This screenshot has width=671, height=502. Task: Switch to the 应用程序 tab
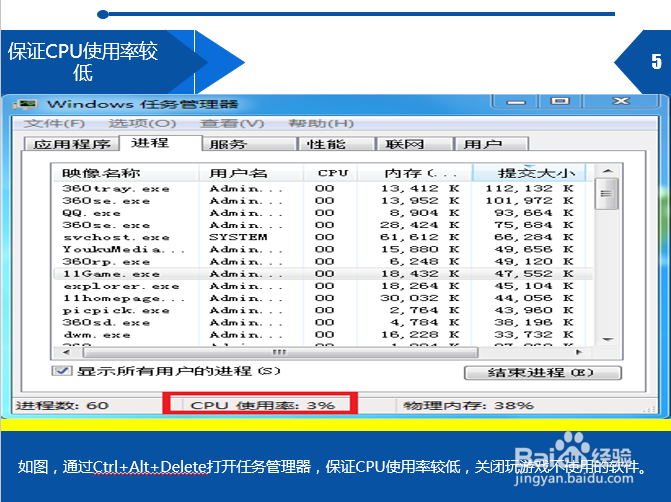71,144
